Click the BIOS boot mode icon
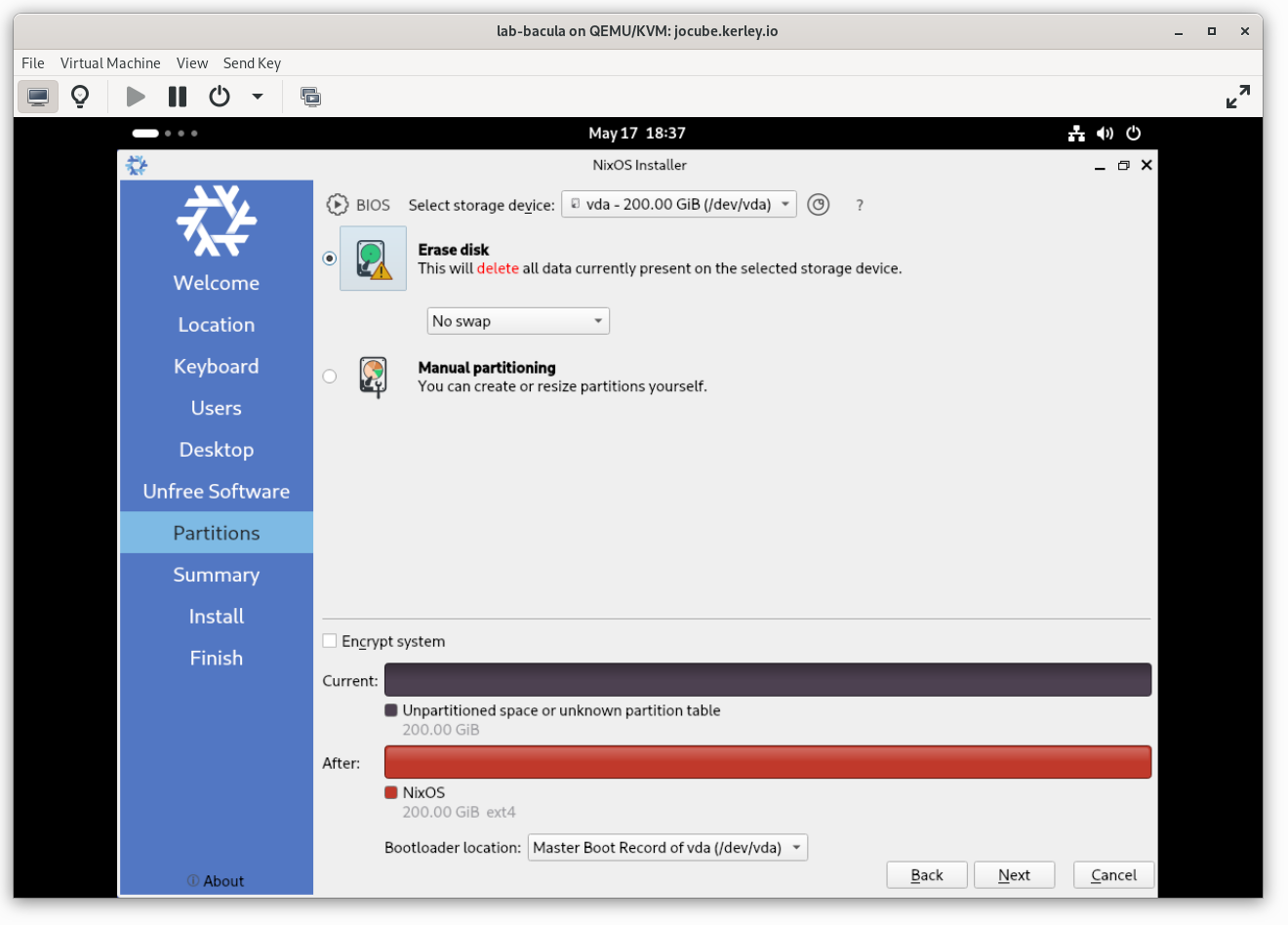 coord(338,204)
